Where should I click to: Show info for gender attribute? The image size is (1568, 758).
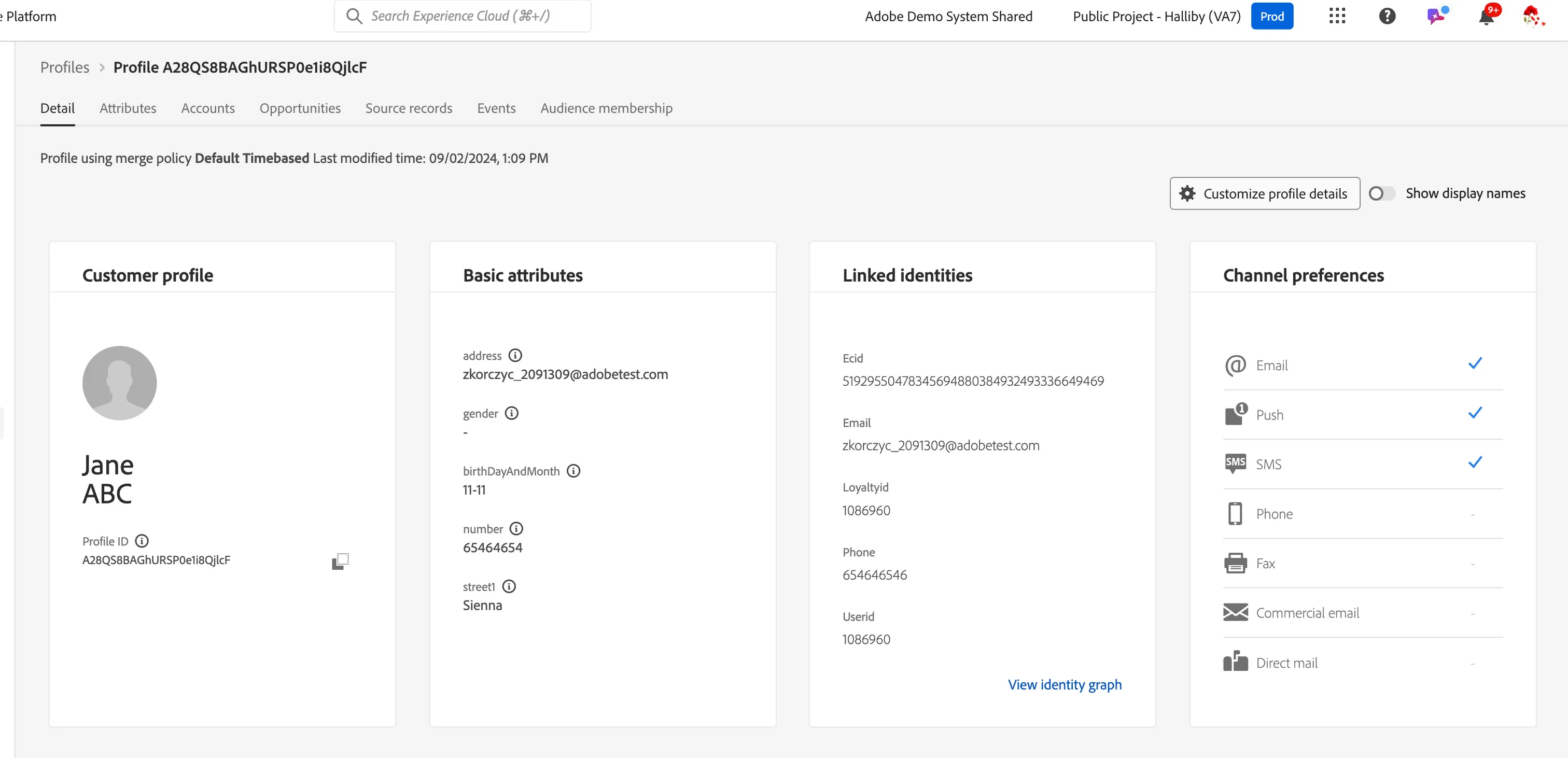click(x=511, y=413)
